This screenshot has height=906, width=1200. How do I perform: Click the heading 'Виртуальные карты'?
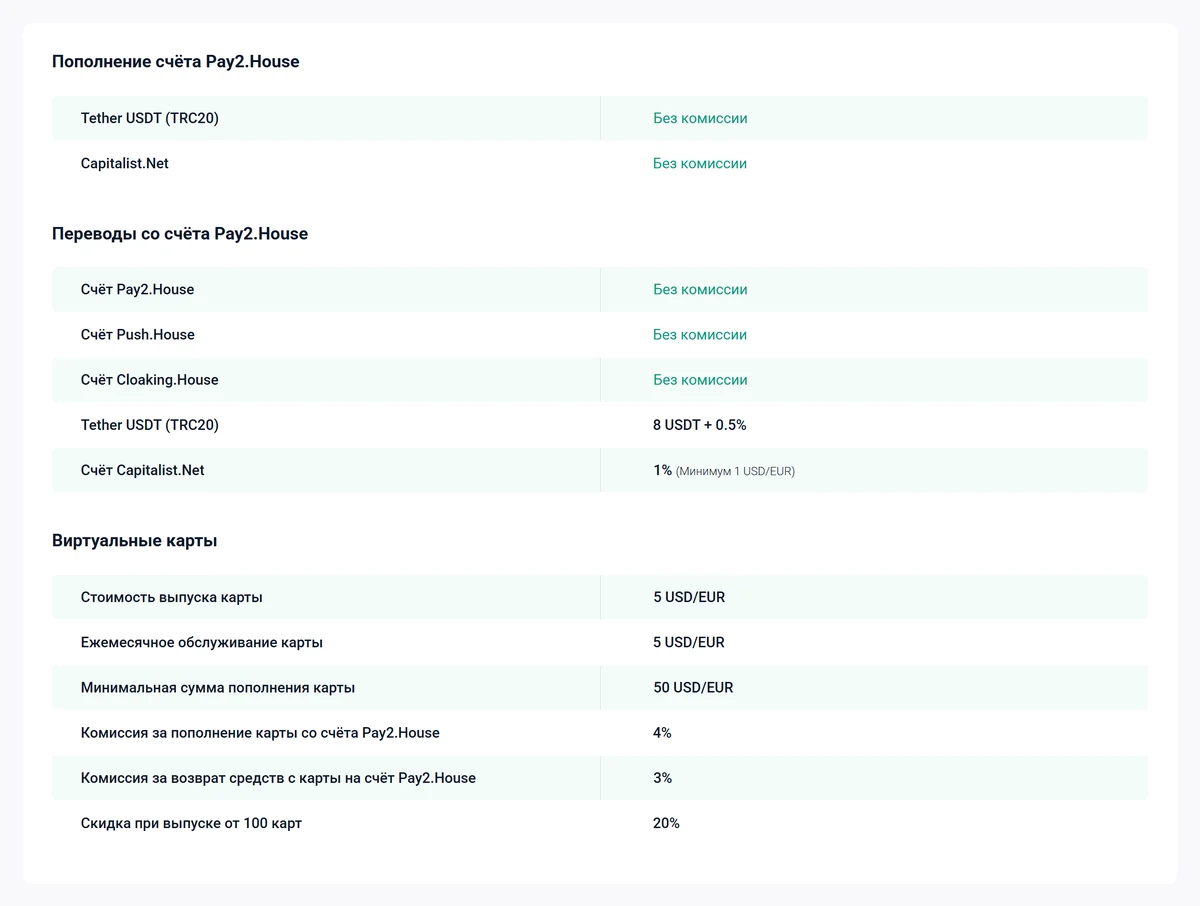coord(135,541)
